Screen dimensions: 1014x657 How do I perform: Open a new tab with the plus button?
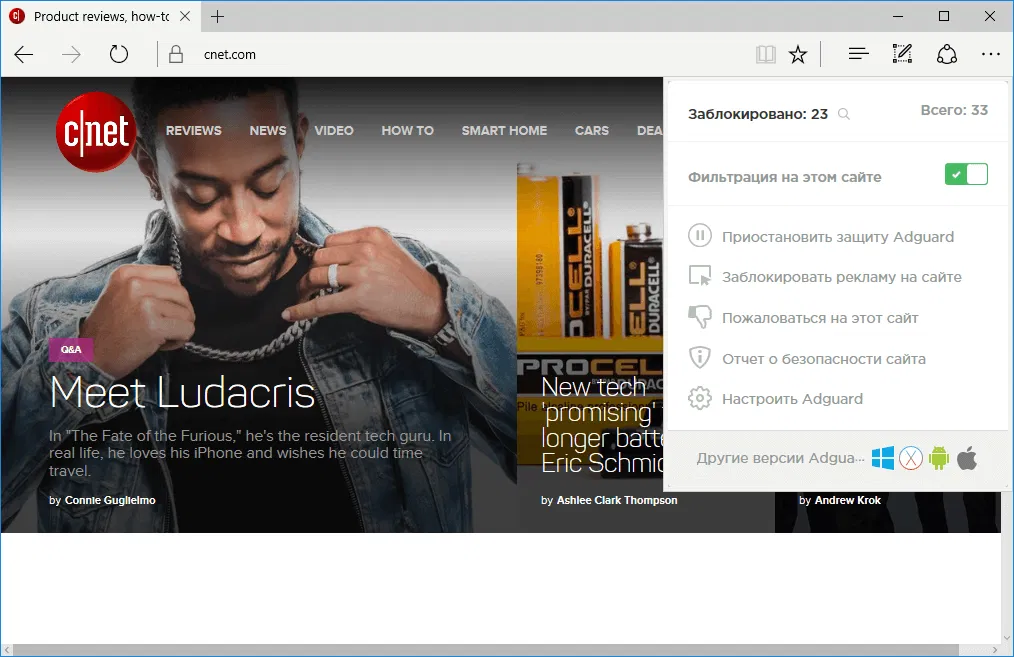[x=216, y=16]
